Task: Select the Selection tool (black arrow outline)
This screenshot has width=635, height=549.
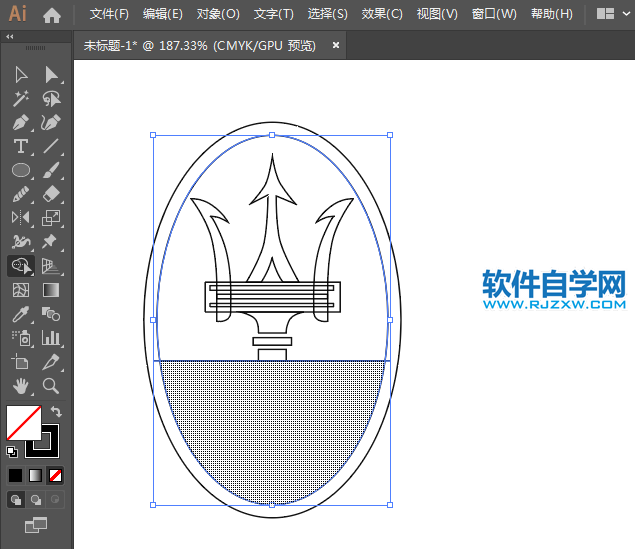Action: tap(21, 75)
